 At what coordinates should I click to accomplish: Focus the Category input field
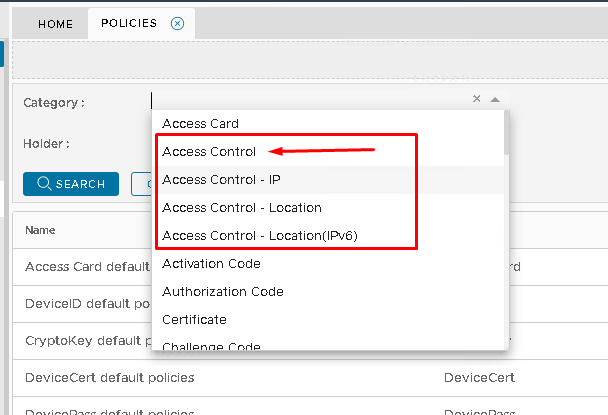pos(310,100)
